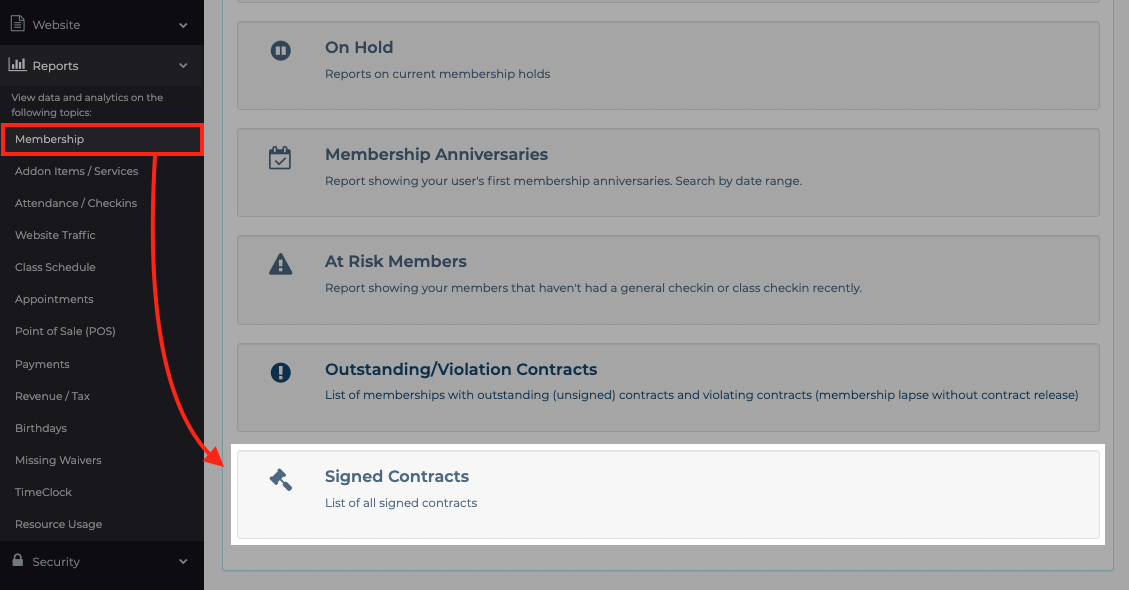Click the warning triangle icon for At Risk Members

coord(281,264)
